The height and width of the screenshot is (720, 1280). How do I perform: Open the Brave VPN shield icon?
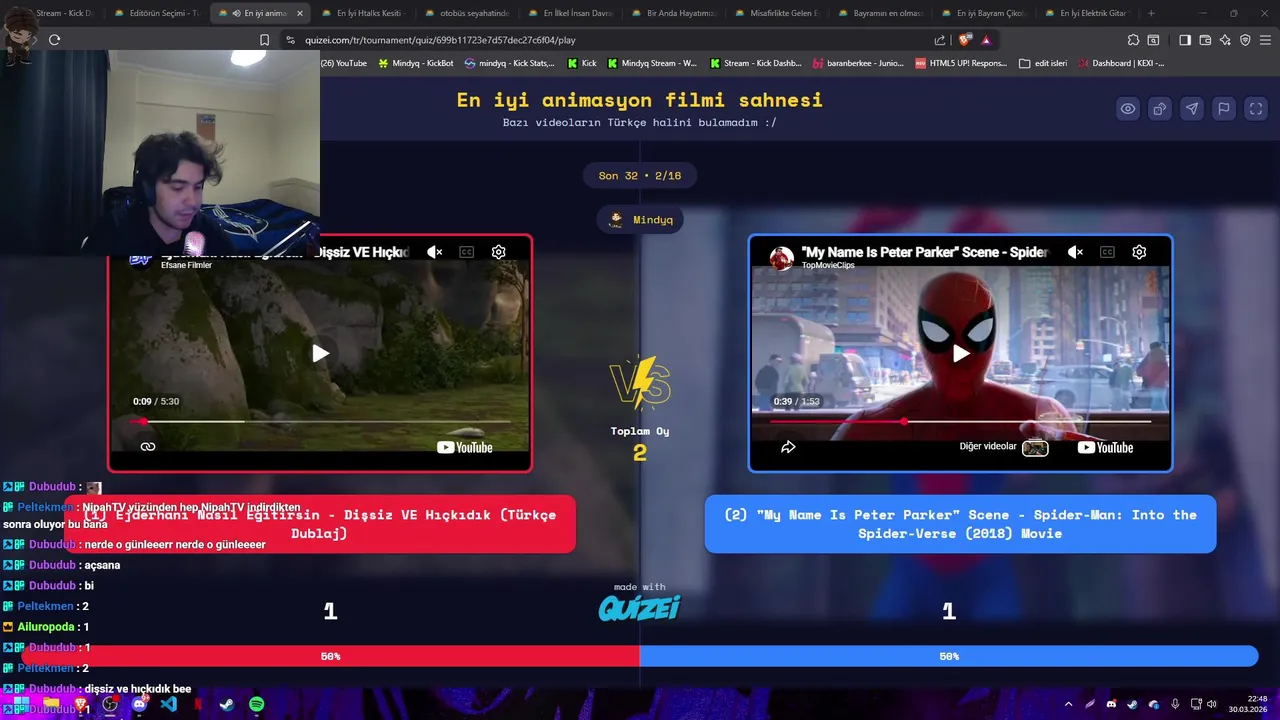point(1245,40)
